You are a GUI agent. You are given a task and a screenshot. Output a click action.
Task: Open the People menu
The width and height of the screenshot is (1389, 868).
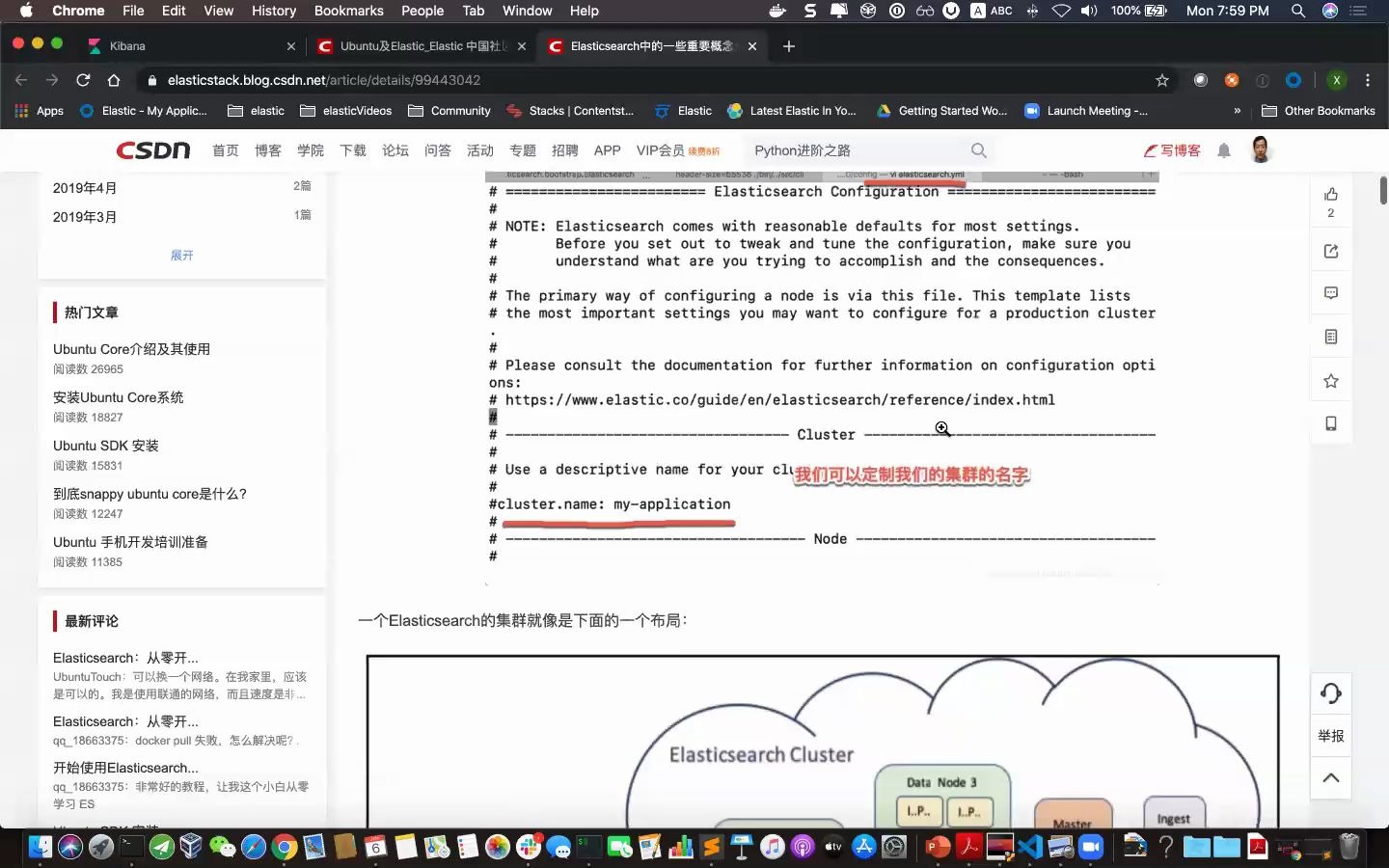point(422,11)
